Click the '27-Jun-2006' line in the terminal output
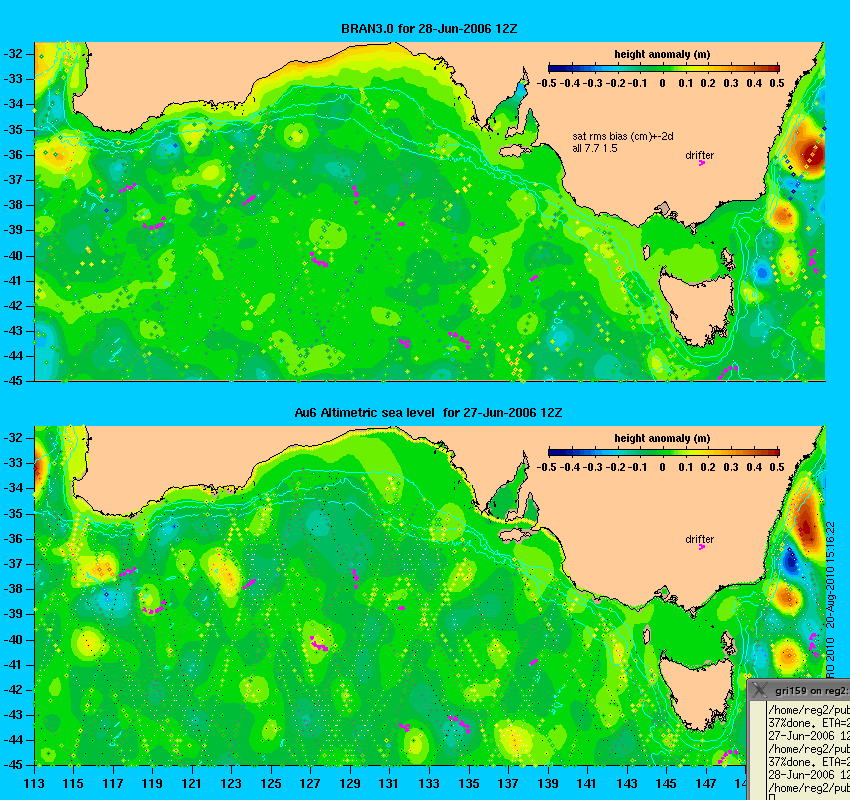This screenshot has height=800, width=850. point(809,736)
